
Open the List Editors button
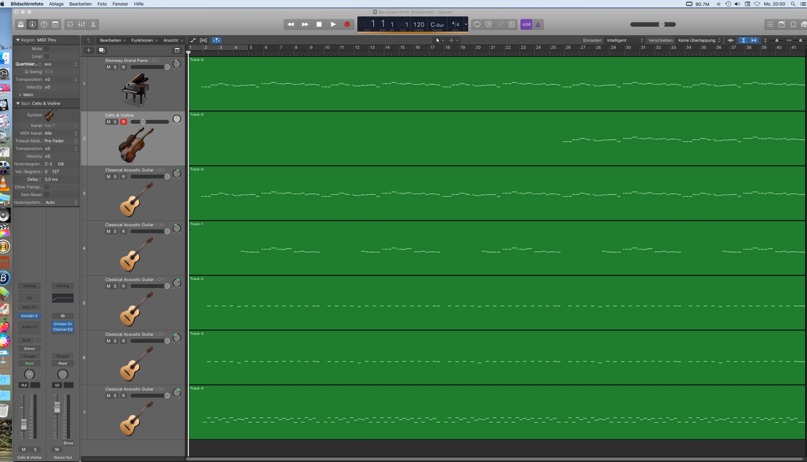coord(770,24)
